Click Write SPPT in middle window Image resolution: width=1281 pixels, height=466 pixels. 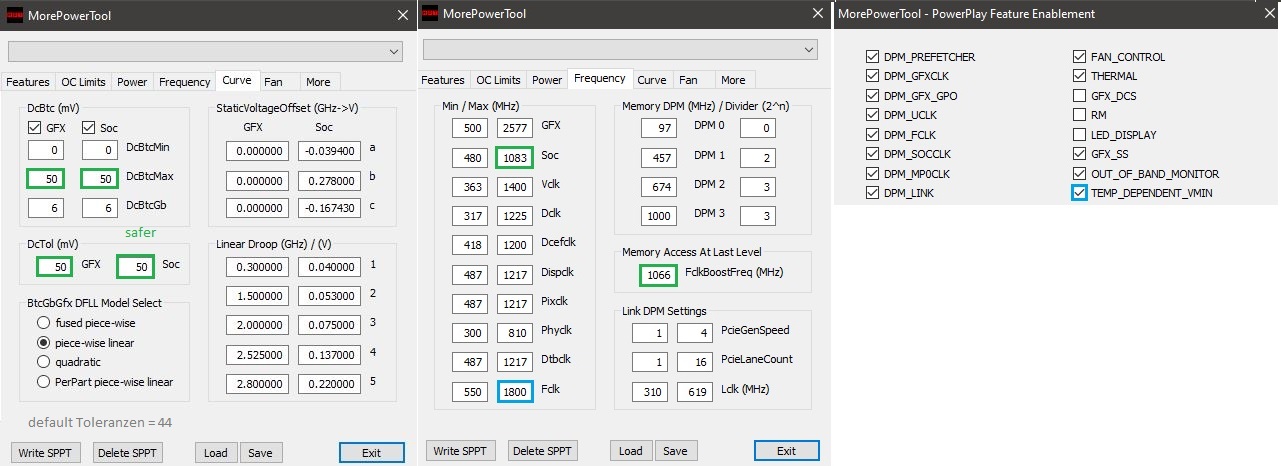coord(461,451)
